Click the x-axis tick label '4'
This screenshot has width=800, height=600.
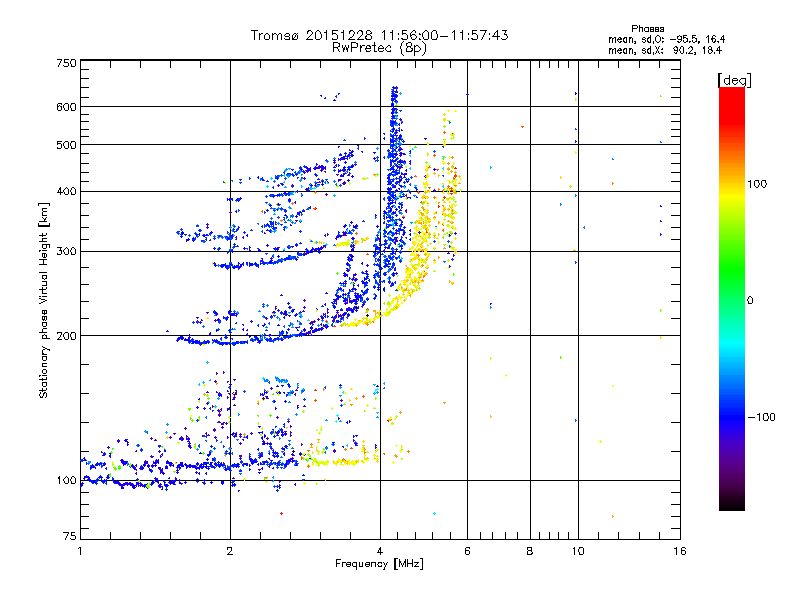(x=380, y=551)
